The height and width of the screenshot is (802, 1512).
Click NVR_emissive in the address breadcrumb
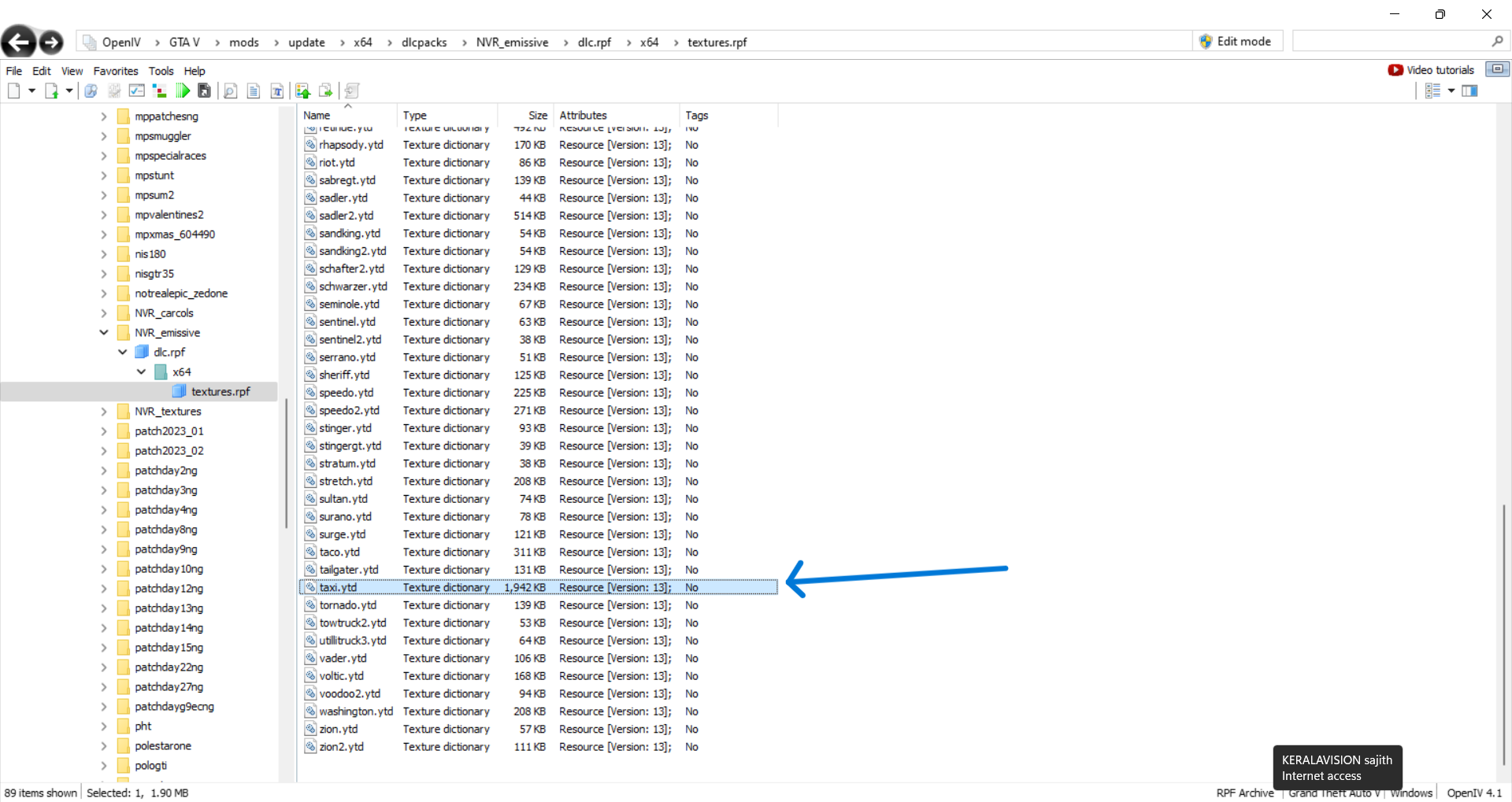pos(513,43)
